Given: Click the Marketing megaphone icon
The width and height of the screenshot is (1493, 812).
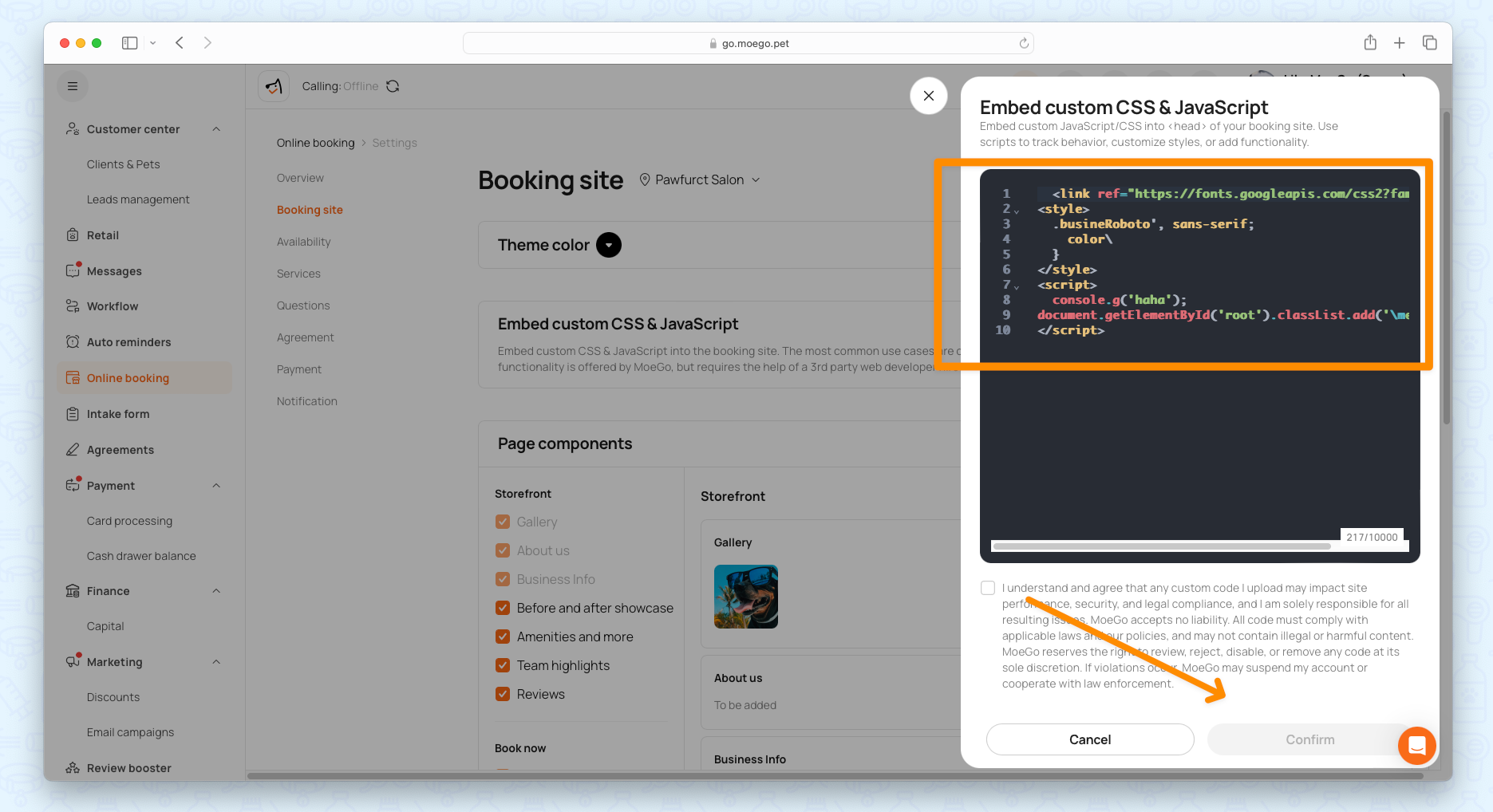Looking at the screenshot, I should coord(73,661).
